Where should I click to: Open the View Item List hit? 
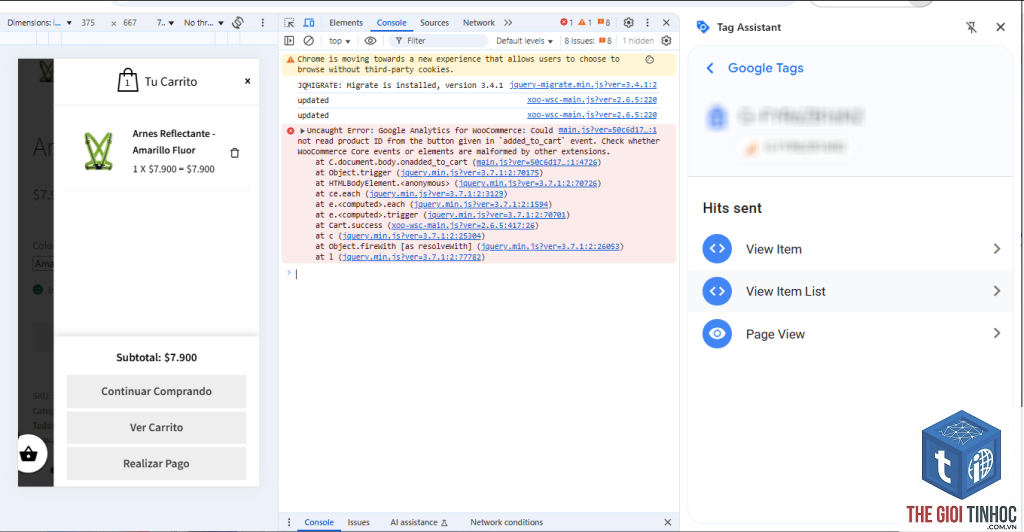pos(852,291)
